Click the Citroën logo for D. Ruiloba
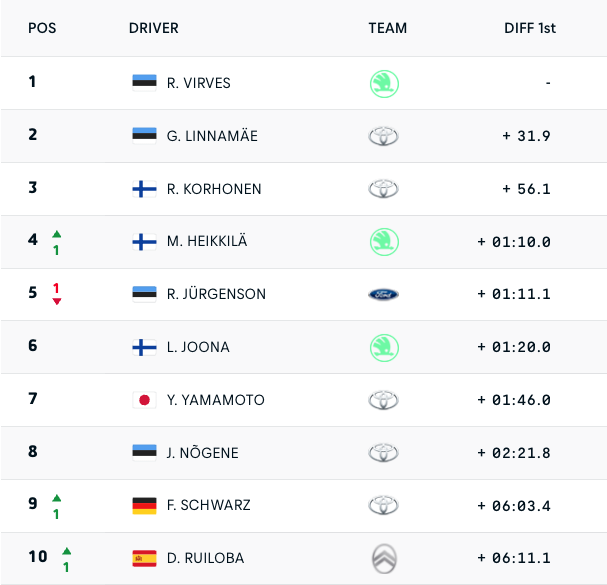Screen dimensions: 607x585 tap(383, 558)
